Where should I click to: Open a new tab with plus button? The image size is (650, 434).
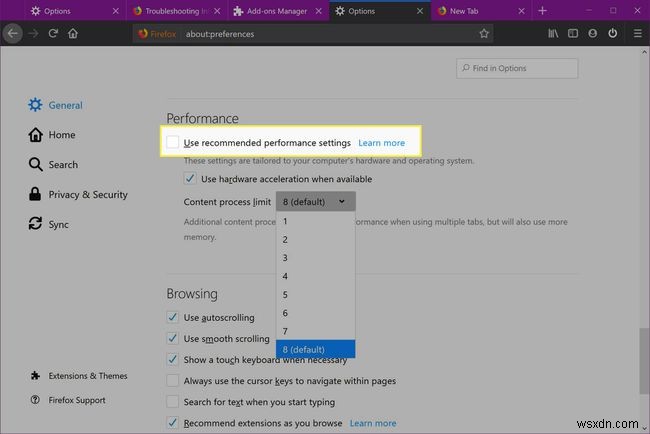pyautogui.click(x=542, y=11)
